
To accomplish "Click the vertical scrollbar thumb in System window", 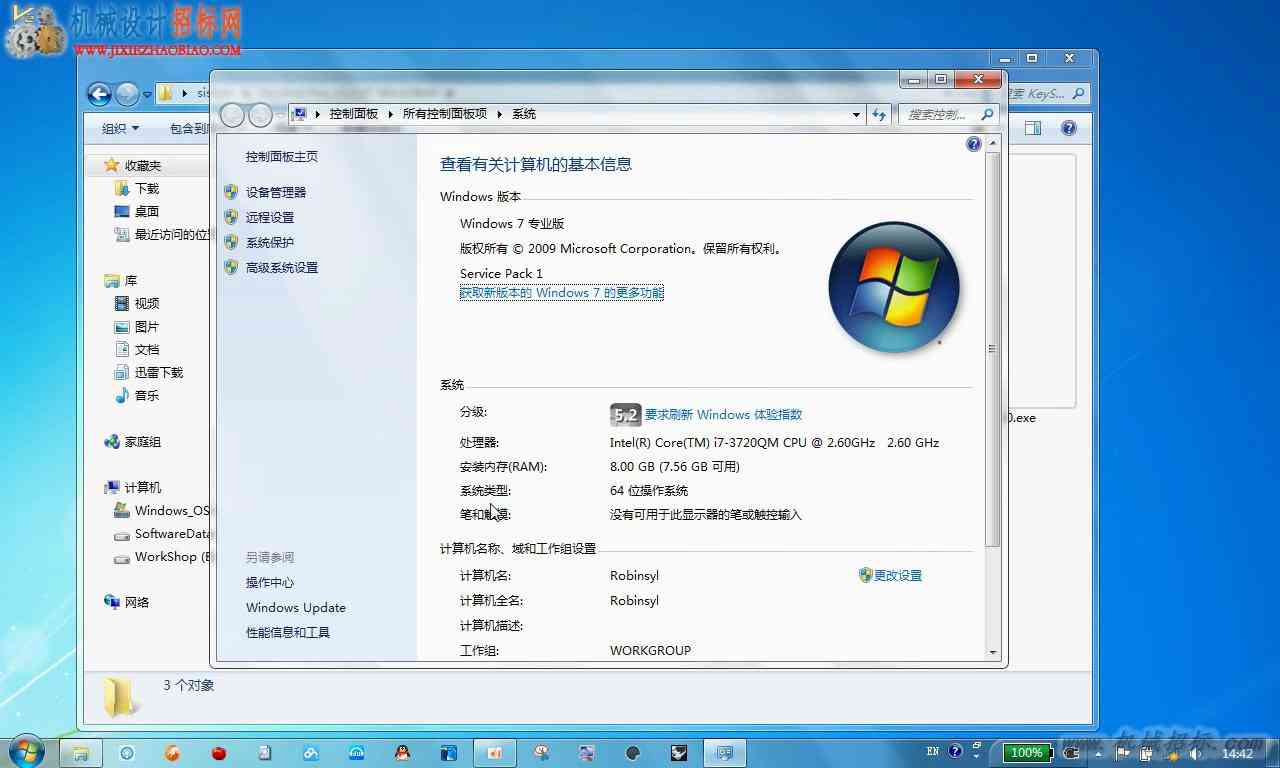I will pos(992,349).
